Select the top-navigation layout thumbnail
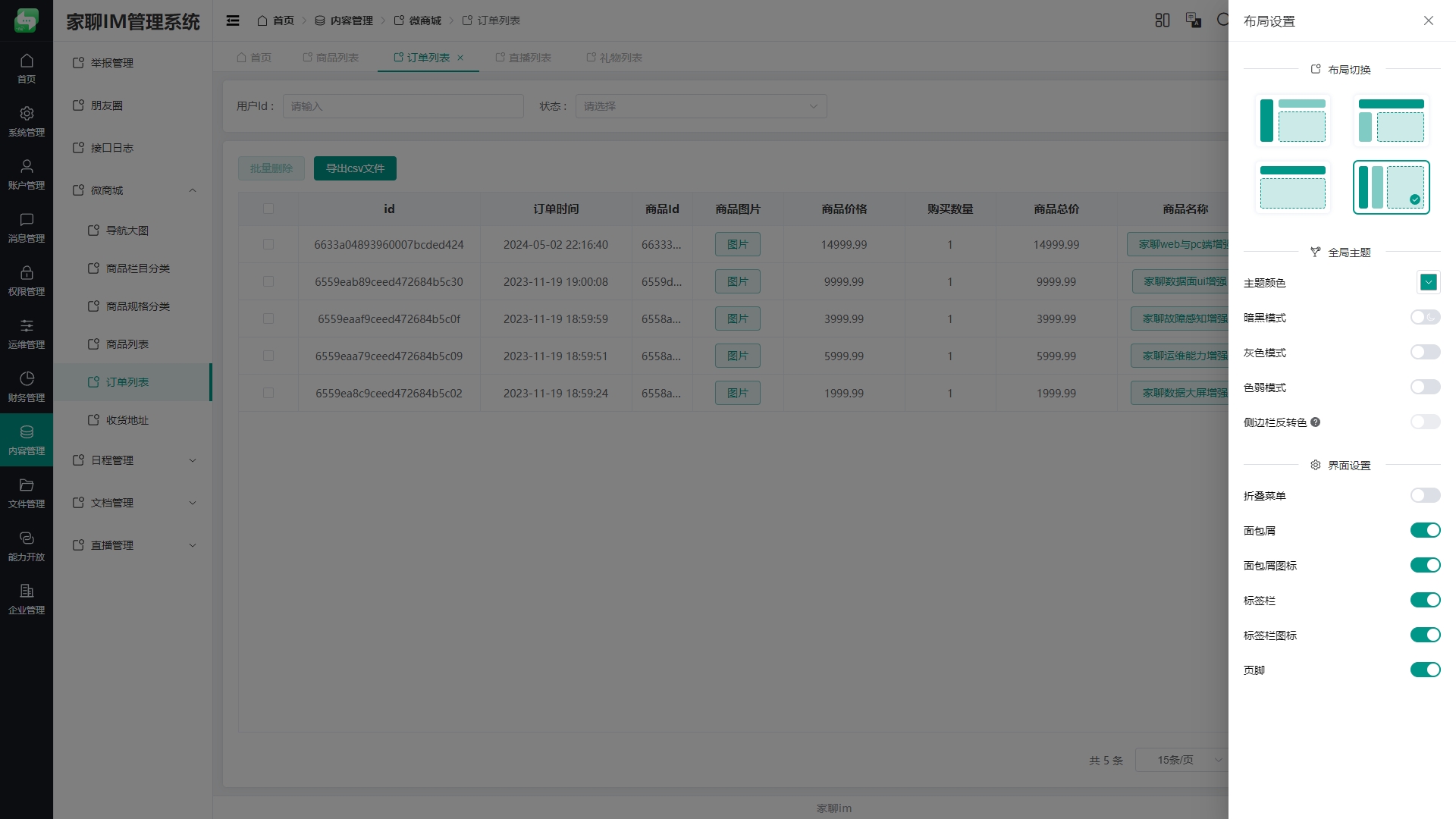This screenshot has width=1456, height=819. (x=1292, y=187)
